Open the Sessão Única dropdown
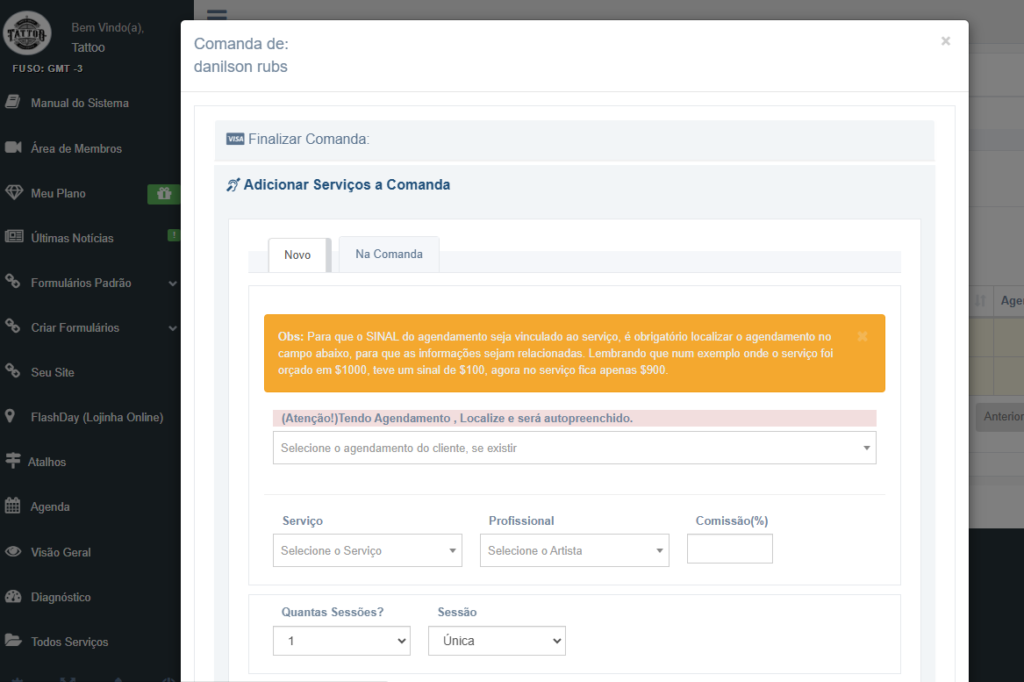This screenshot has height=682, width=1024. click(x=497, y=641)
